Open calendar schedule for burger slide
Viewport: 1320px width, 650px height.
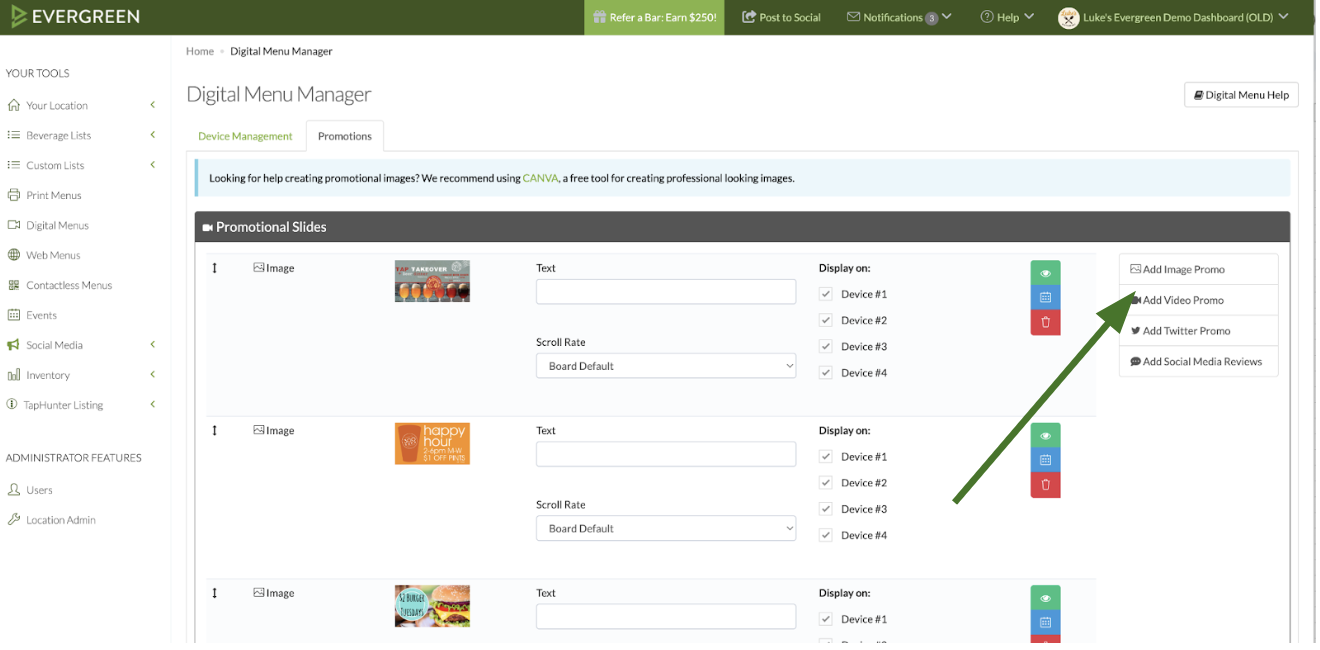[1045, 623]
